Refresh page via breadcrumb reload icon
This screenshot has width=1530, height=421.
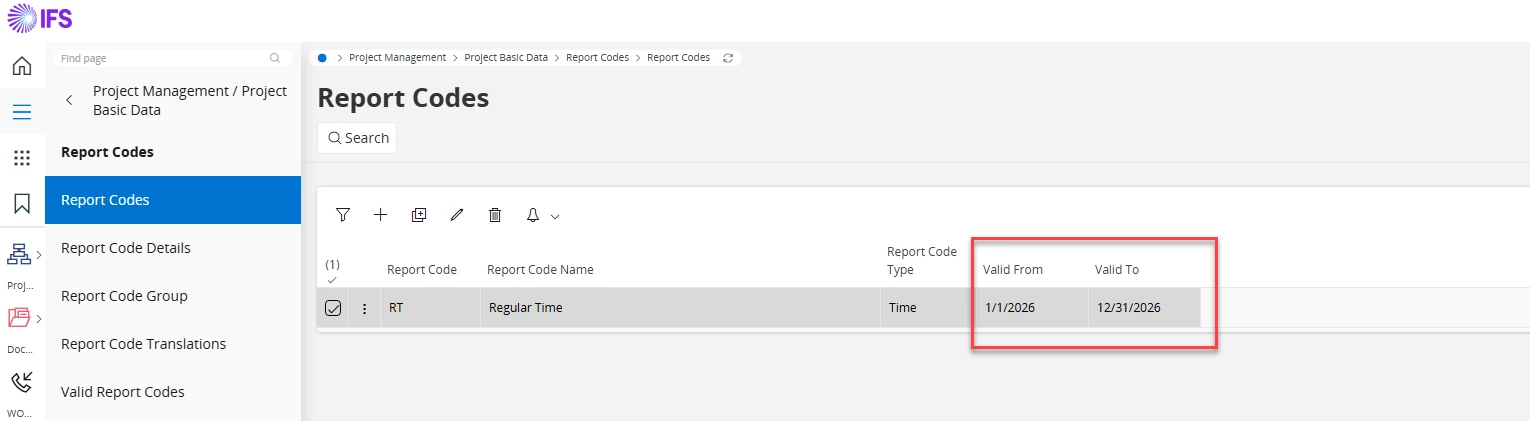(x=728, y=58)
